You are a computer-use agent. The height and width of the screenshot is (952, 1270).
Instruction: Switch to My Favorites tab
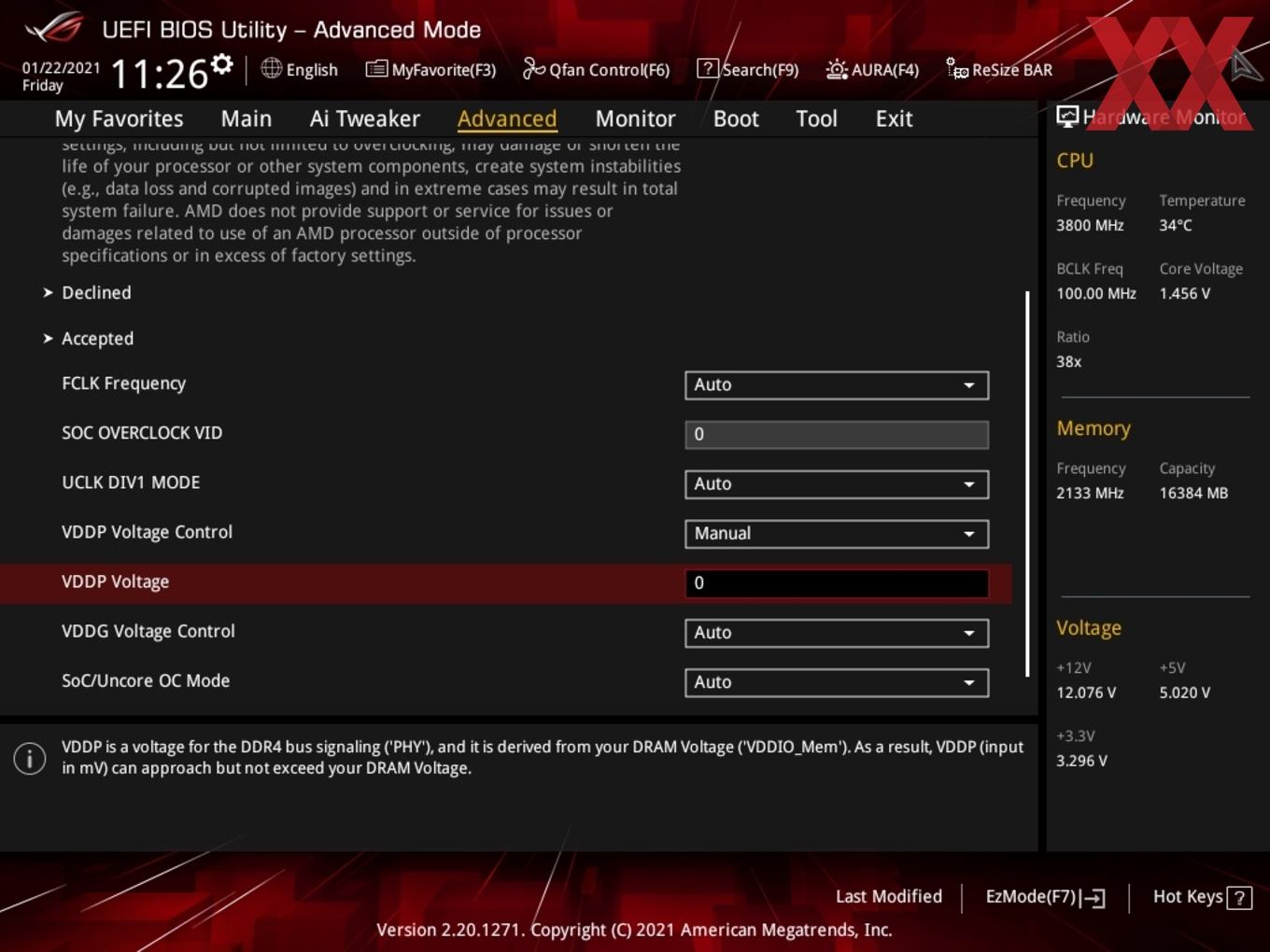(x=119, y=119)
